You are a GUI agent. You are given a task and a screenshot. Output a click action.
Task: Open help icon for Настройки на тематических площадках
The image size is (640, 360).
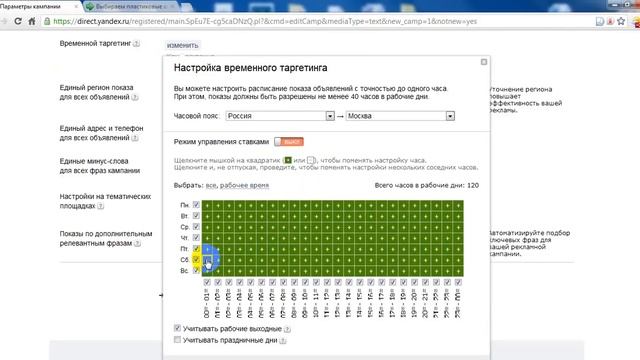pyautogui.click(x=100, y=206)
